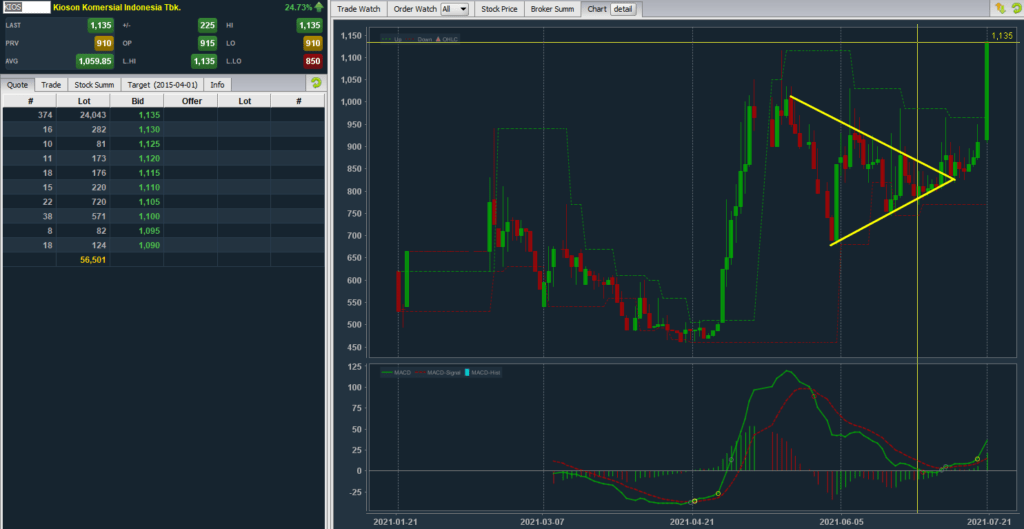The height and width of the screenshot is (529, 1024).
Task: Click the bid price 1,125
Action: coord(149,144)
